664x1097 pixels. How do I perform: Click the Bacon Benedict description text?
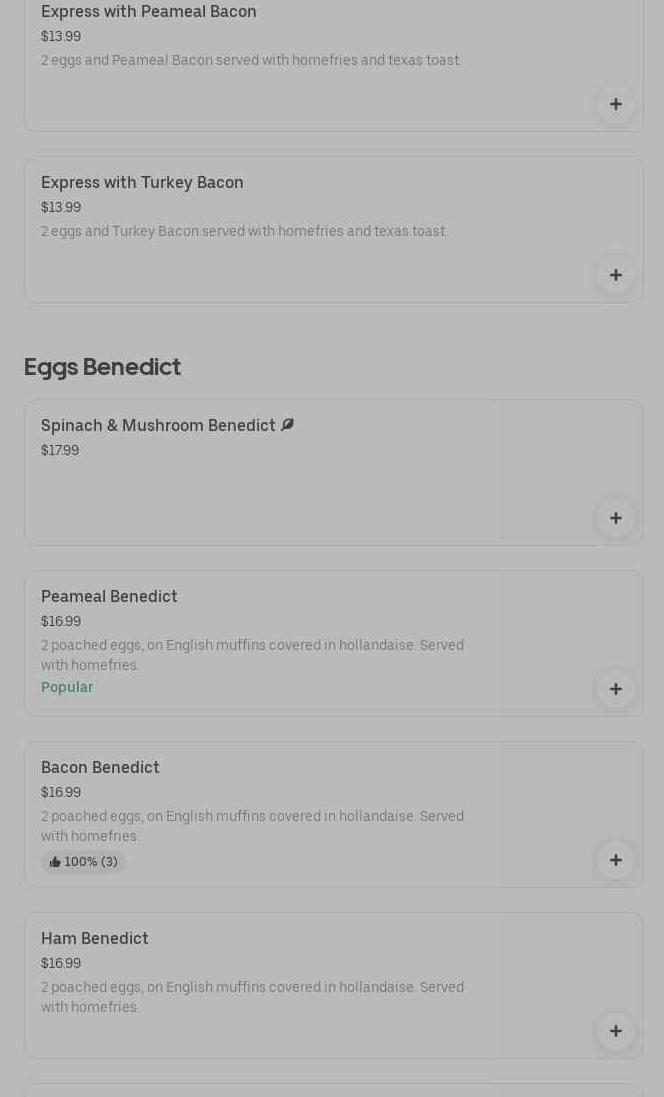(252, 826)
